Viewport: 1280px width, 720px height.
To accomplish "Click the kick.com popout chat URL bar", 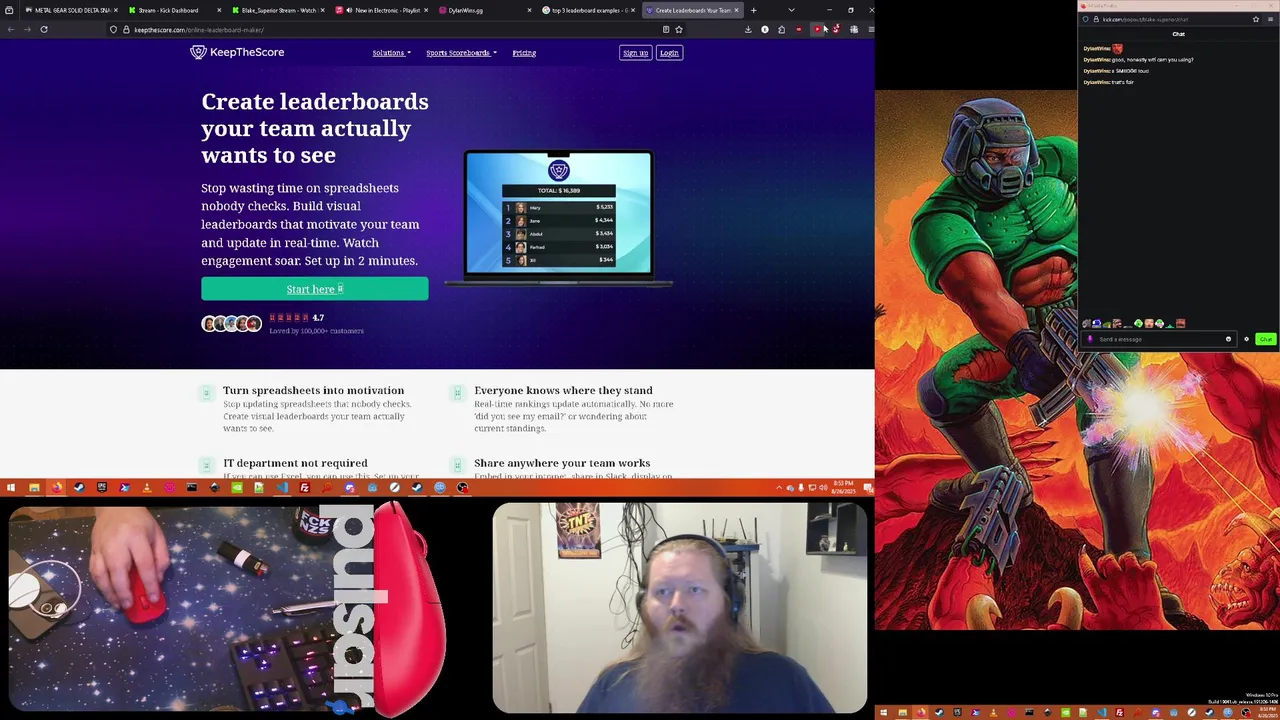I will (x=1170, y=19).
